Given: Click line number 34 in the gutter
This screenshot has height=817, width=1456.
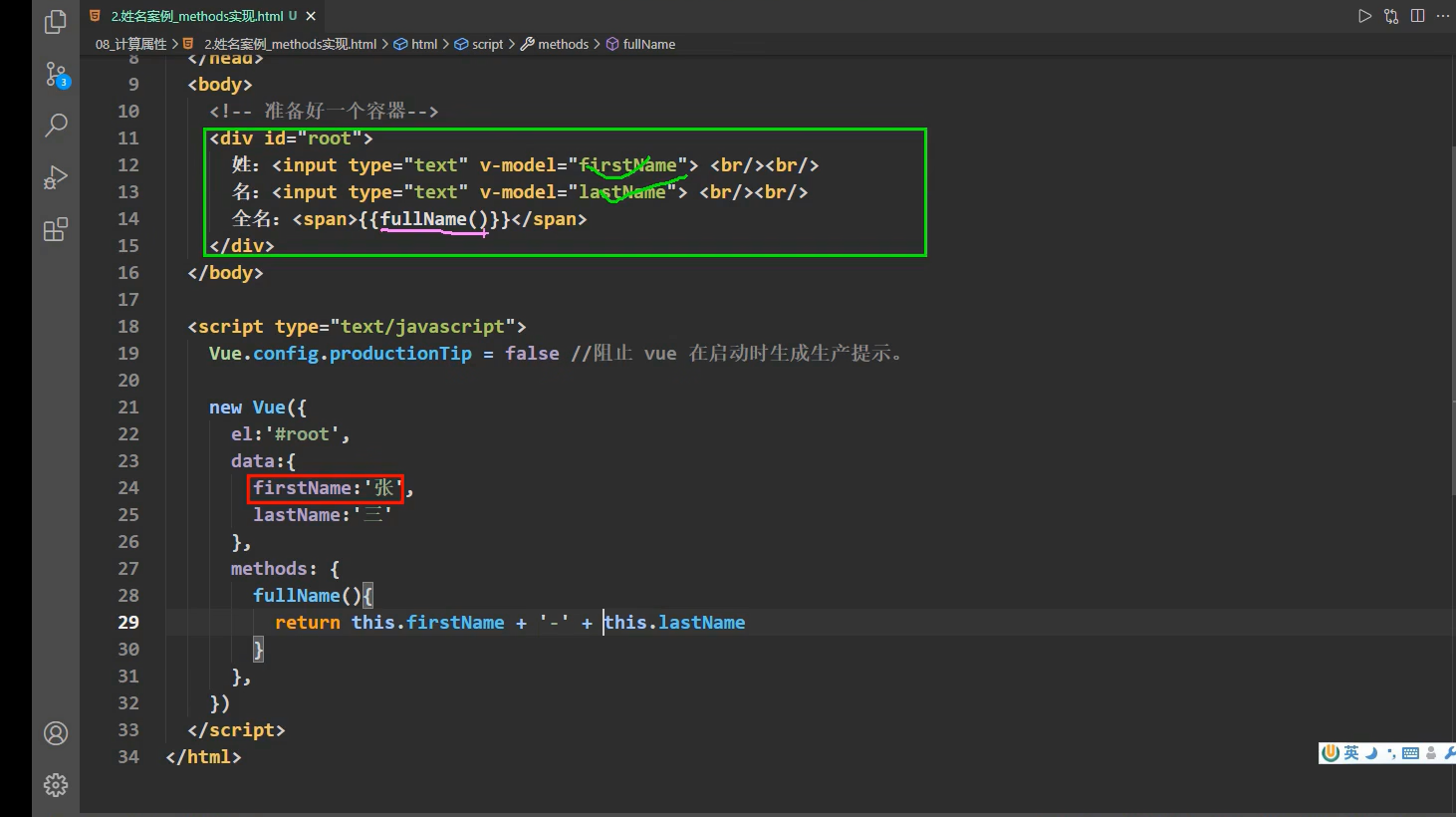Looking at the screenshot, I should (128, 757).
